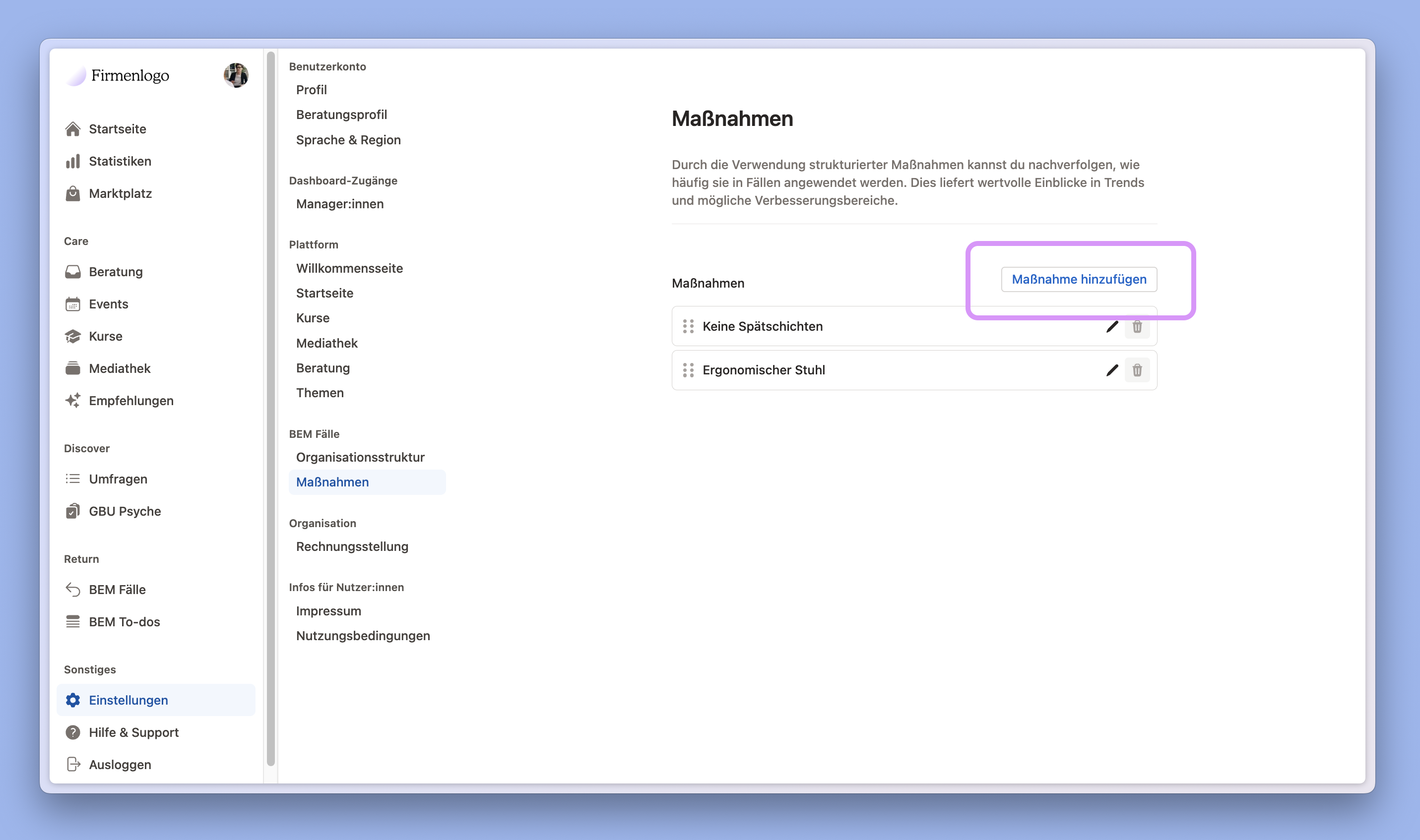Screen dimensions: 1420x840
Task: Click drag handle of Keine Spätschichten
Action: click(688, 327)
